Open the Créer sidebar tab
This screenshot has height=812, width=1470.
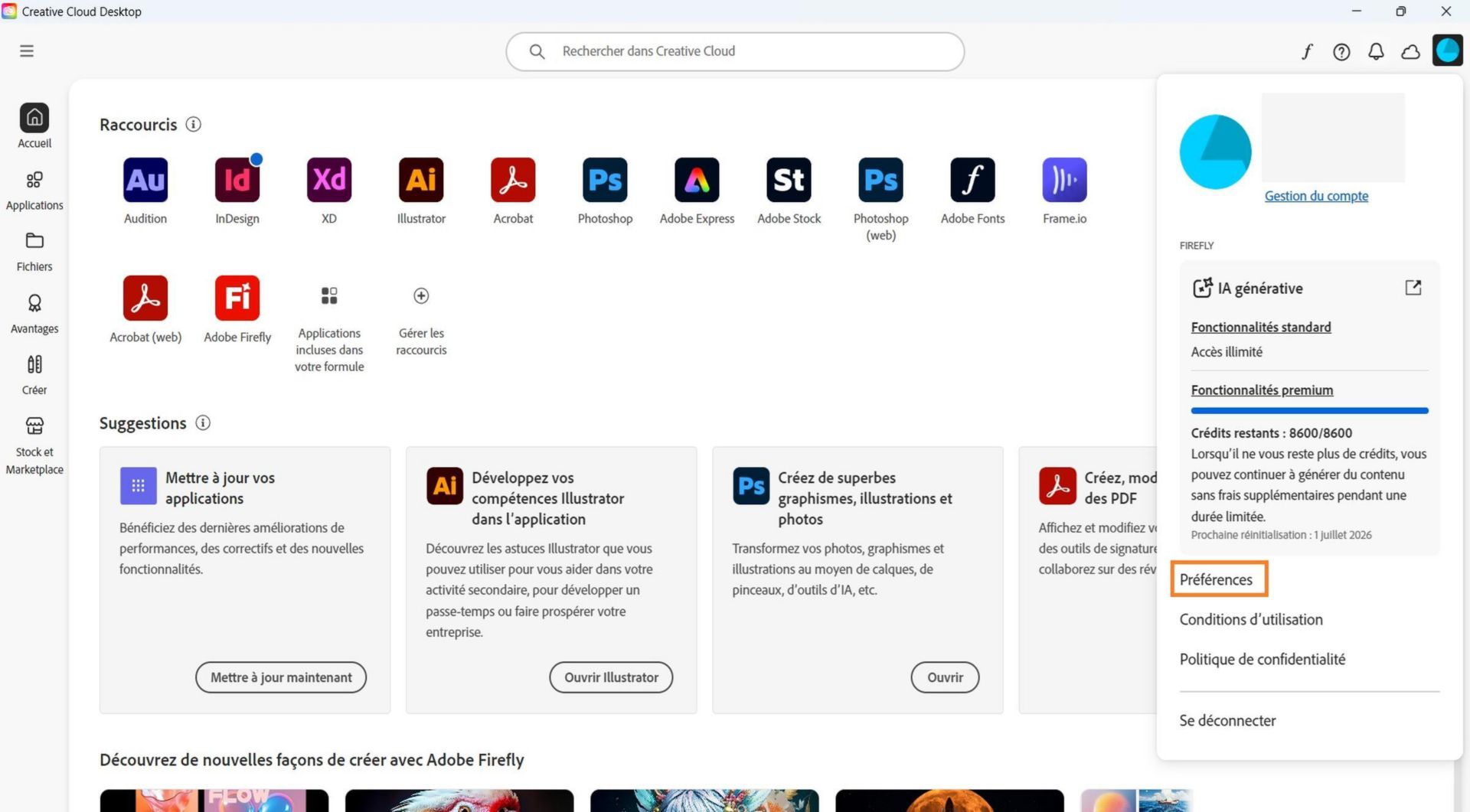[x=34, y=375]
